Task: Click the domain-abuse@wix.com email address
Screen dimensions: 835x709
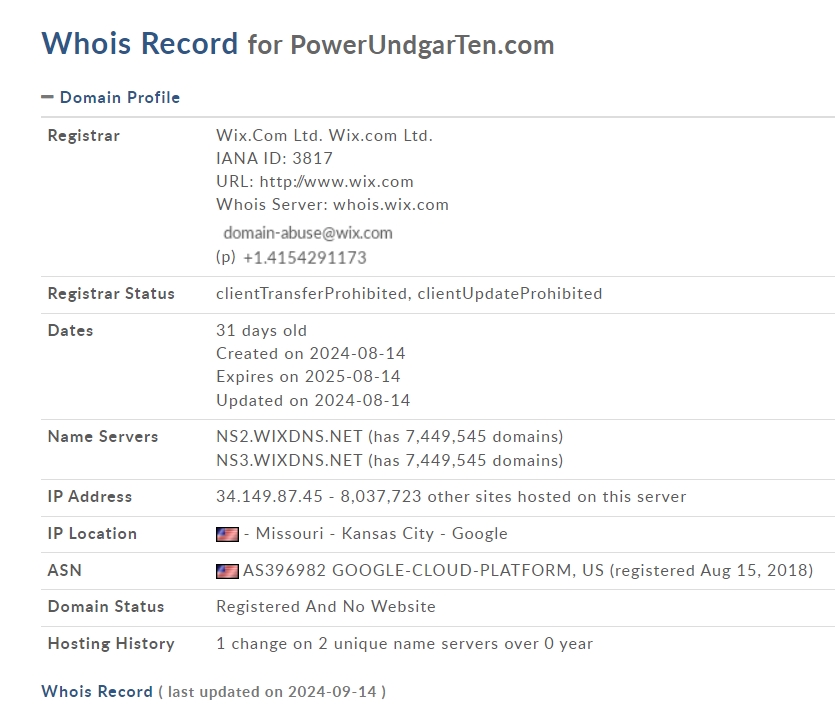Action: tap(308, 233)
